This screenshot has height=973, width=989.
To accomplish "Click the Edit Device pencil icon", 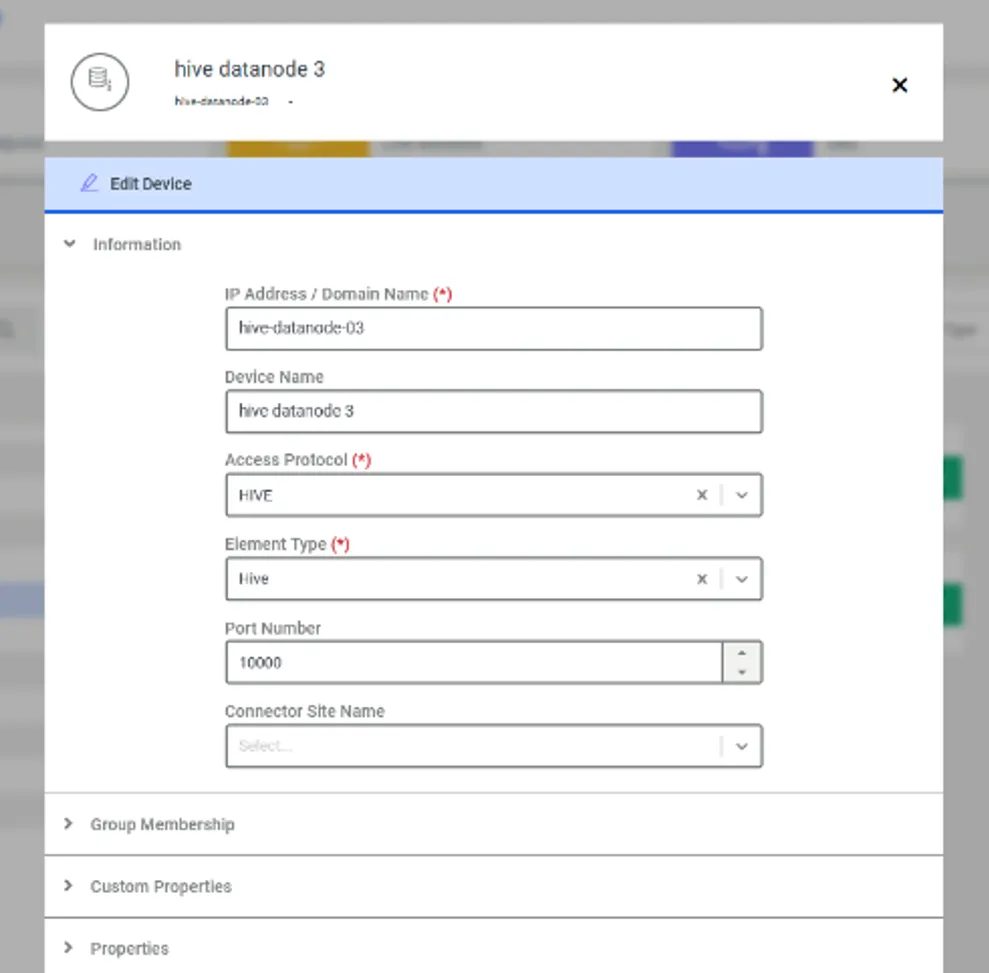I will click(x=90, y=184).
